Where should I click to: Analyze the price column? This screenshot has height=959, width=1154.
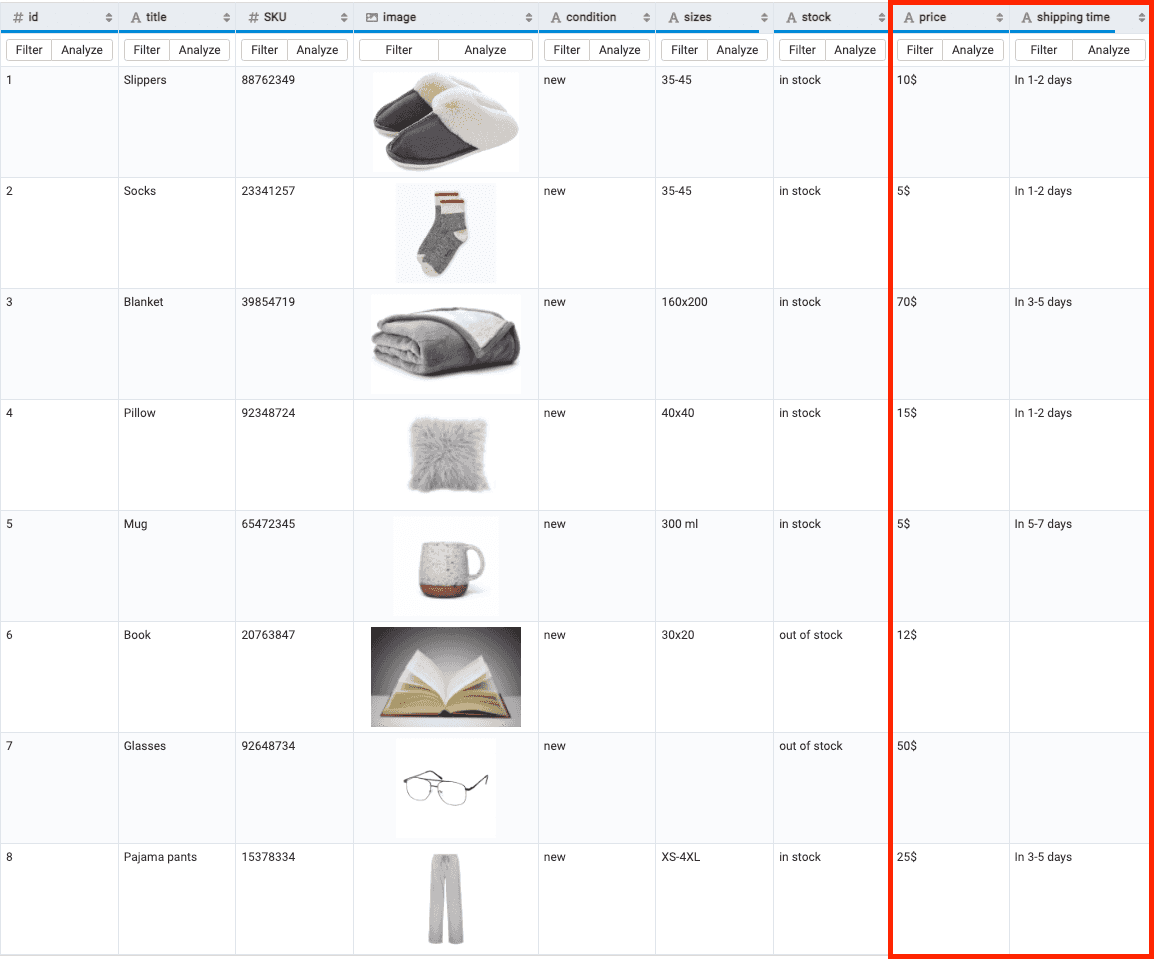click(972, 50)
